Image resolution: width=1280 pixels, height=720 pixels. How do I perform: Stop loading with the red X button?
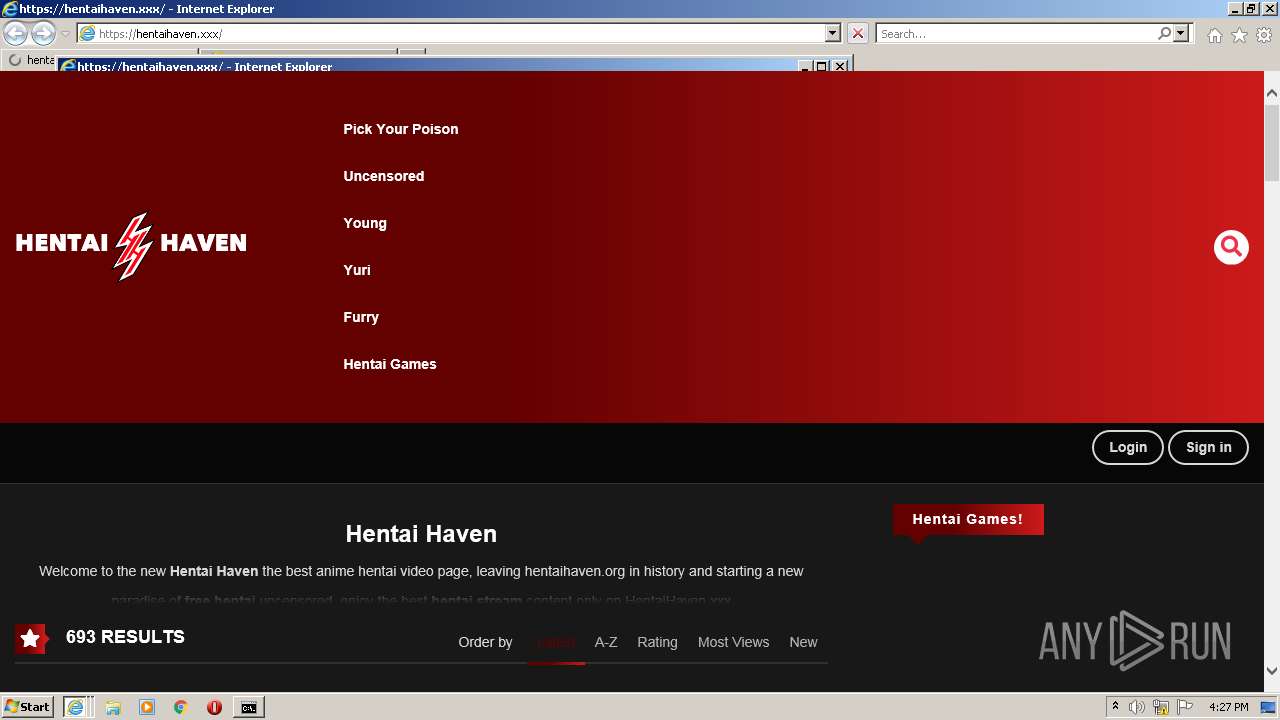[858, 34]
